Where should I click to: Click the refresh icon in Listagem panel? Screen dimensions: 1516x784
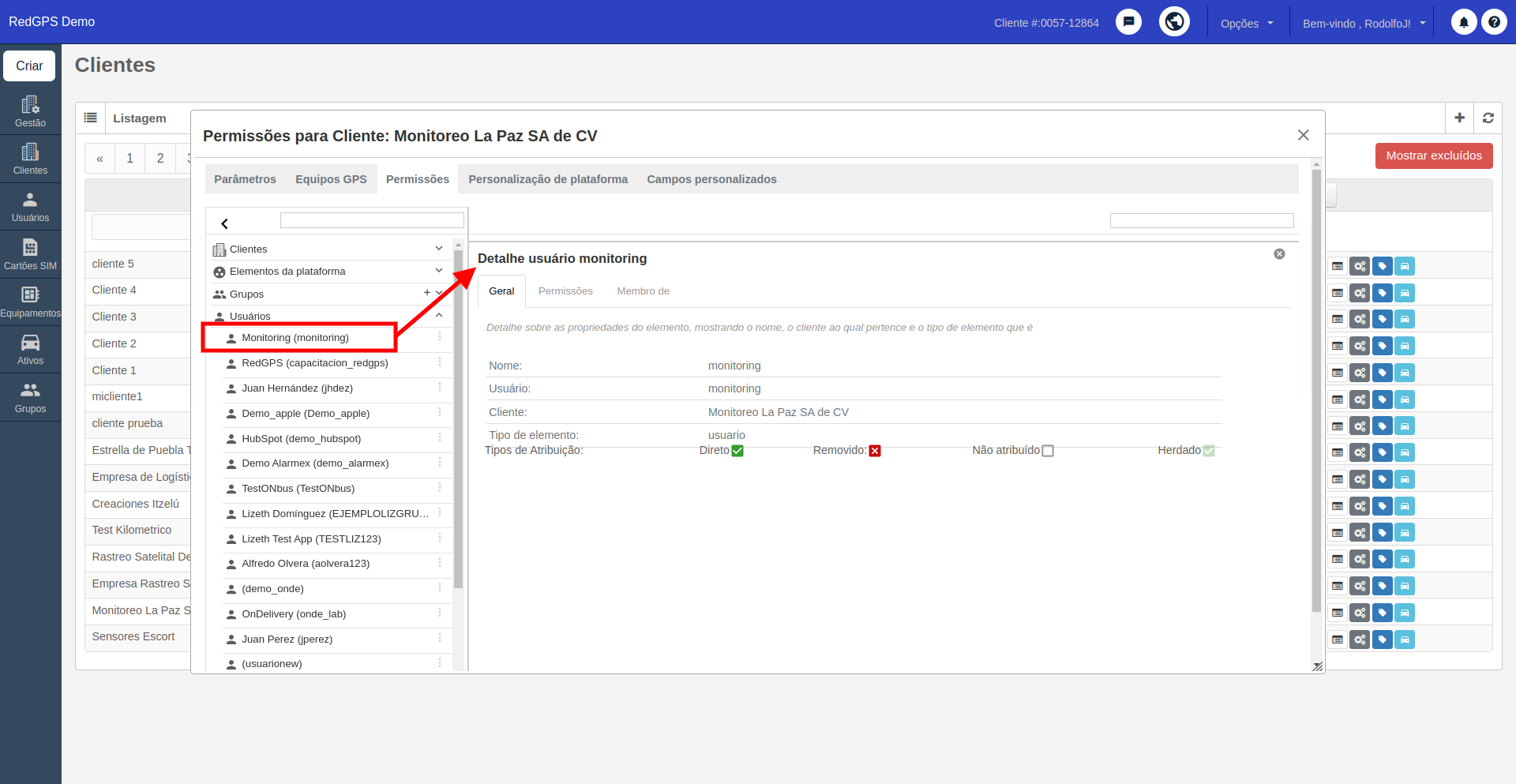(x=1488, y=118)
